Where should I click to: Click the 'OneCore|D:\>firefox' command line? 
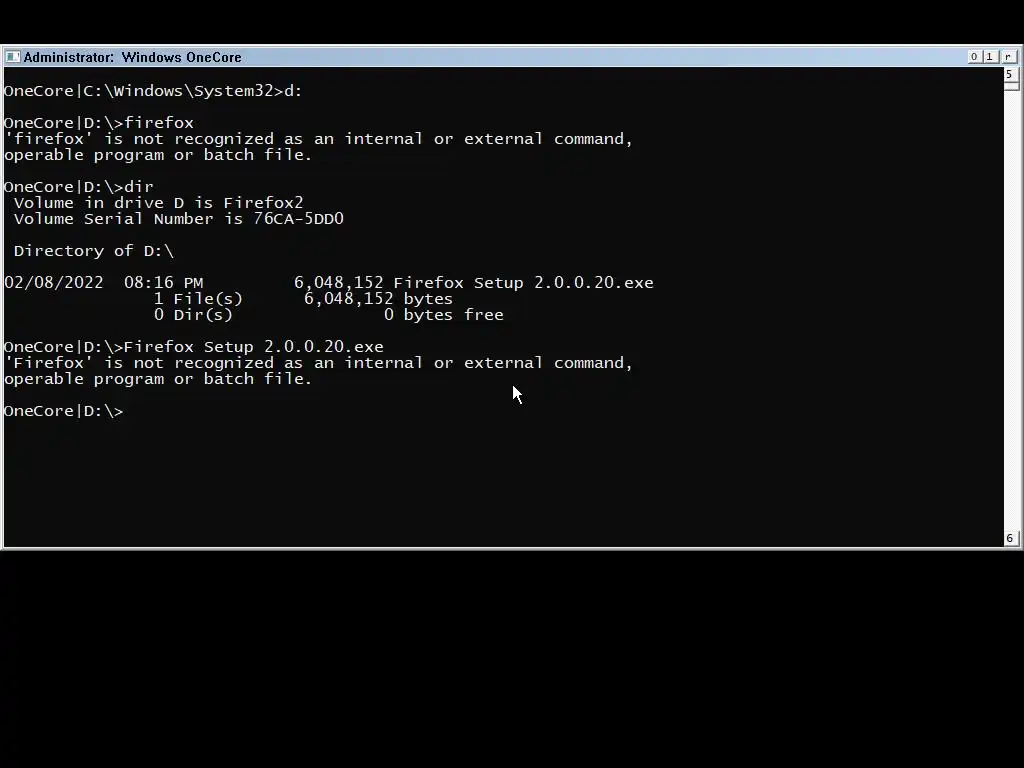click(99, 123)
